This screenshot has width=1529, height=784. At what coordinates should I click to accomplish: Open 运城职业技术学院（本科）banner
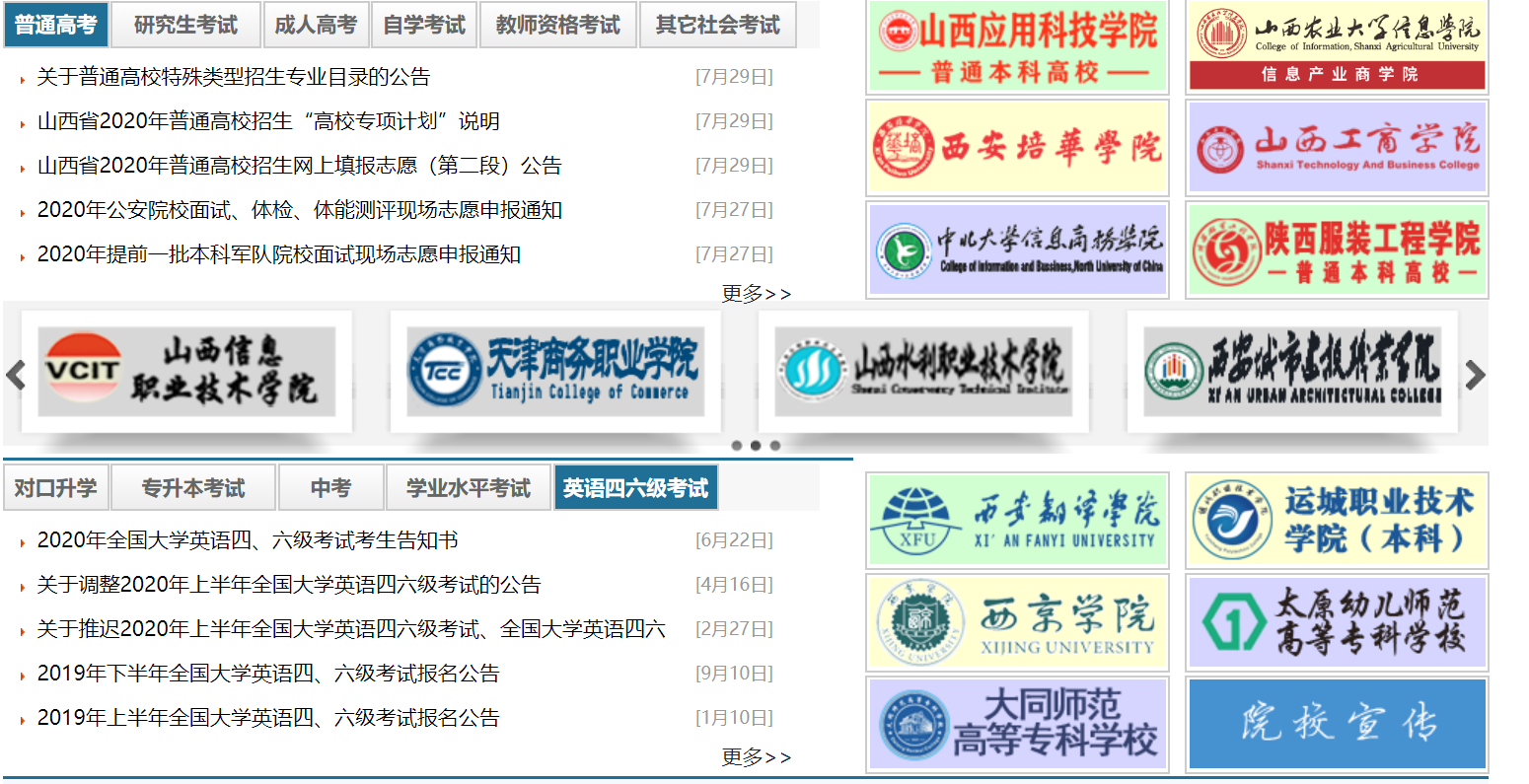pos(1337,521)
